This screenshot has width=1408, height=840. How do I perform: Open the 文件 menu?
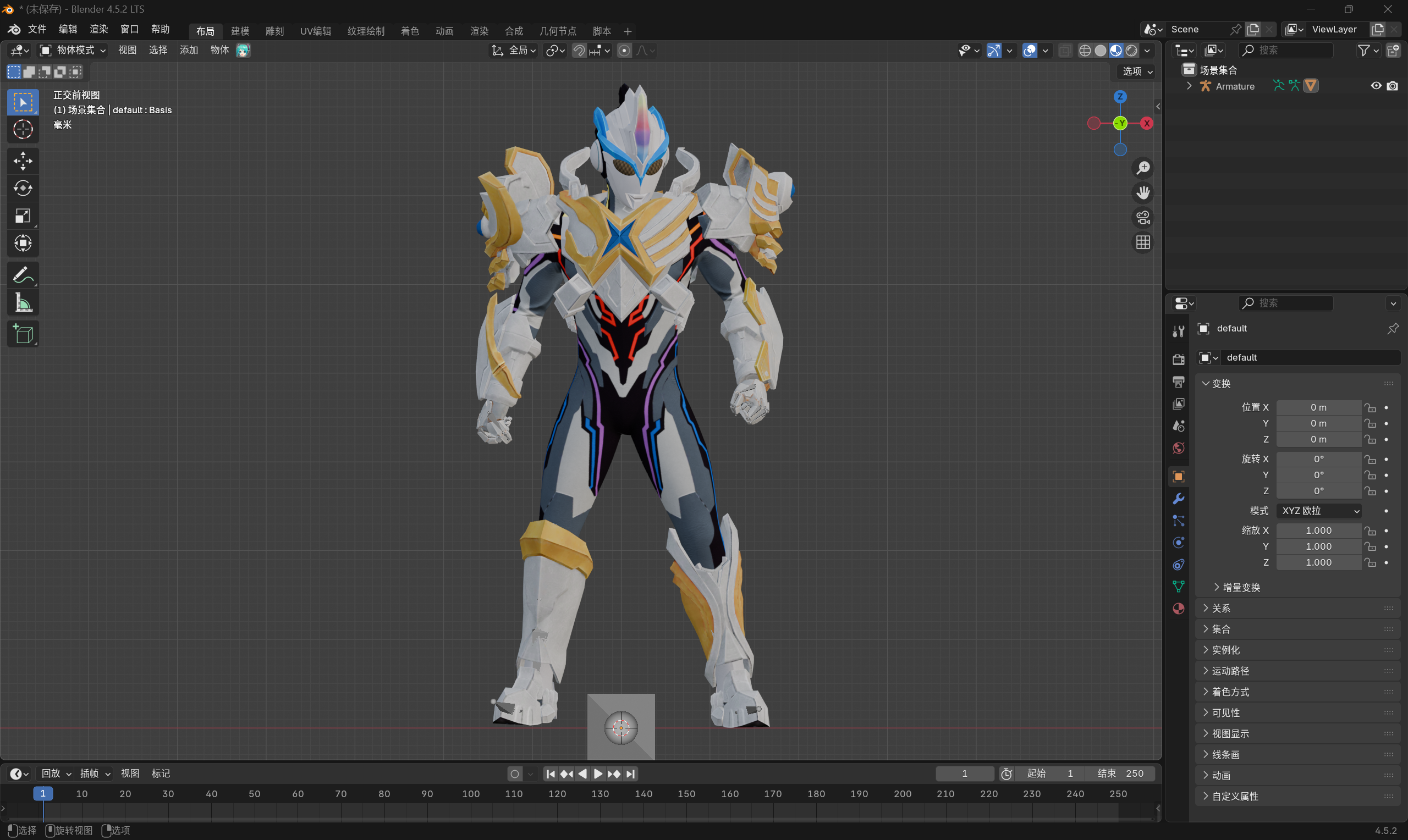coord(37,30)
